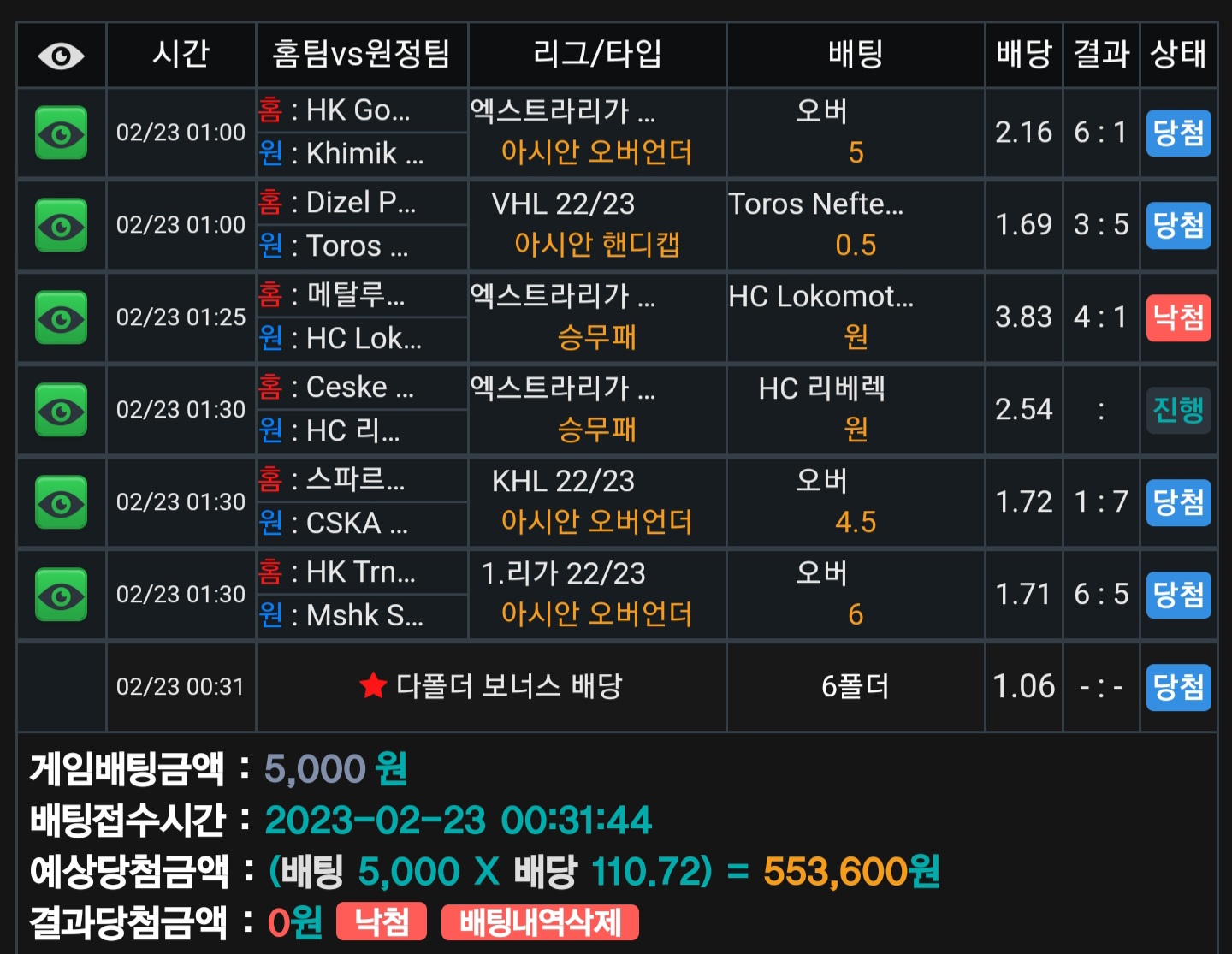The image size is (1232, 954).
Task: Click the green eye for the HK Trn... match
Action: (x=61, y=595)
